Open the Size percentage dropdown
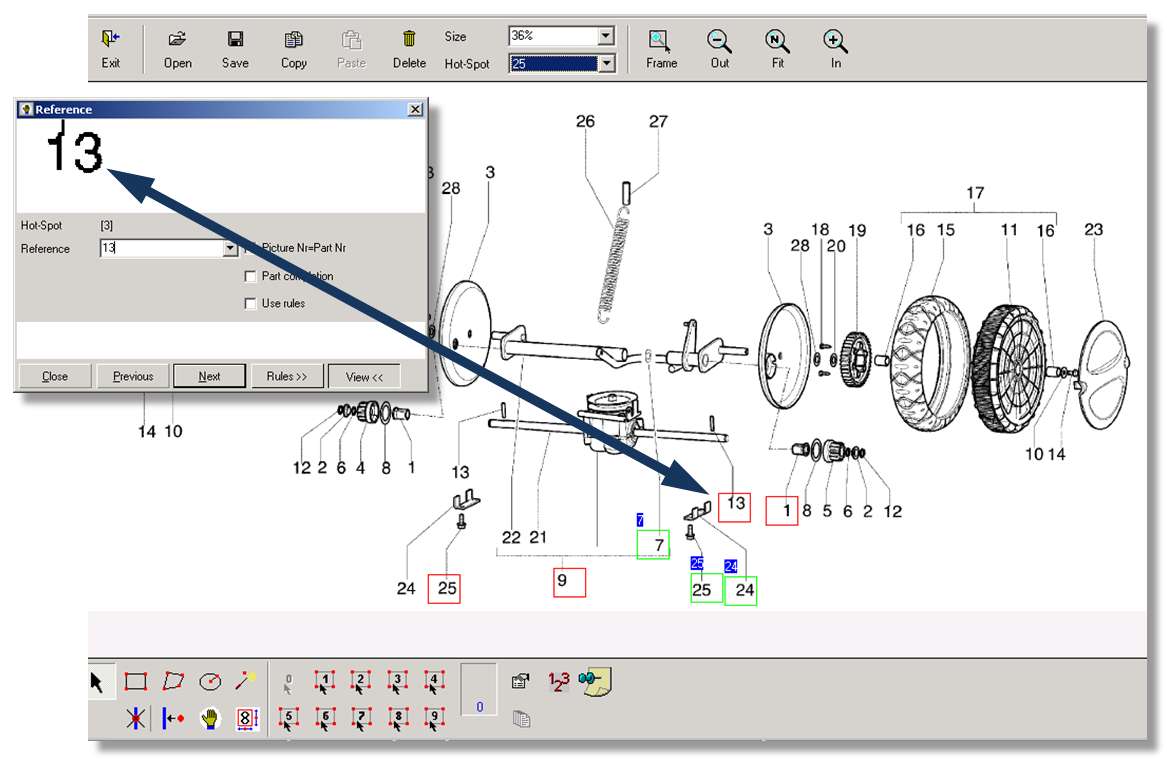Image resolution: width=1167 pixels, height=762 pixels. [x=605, y=37]
